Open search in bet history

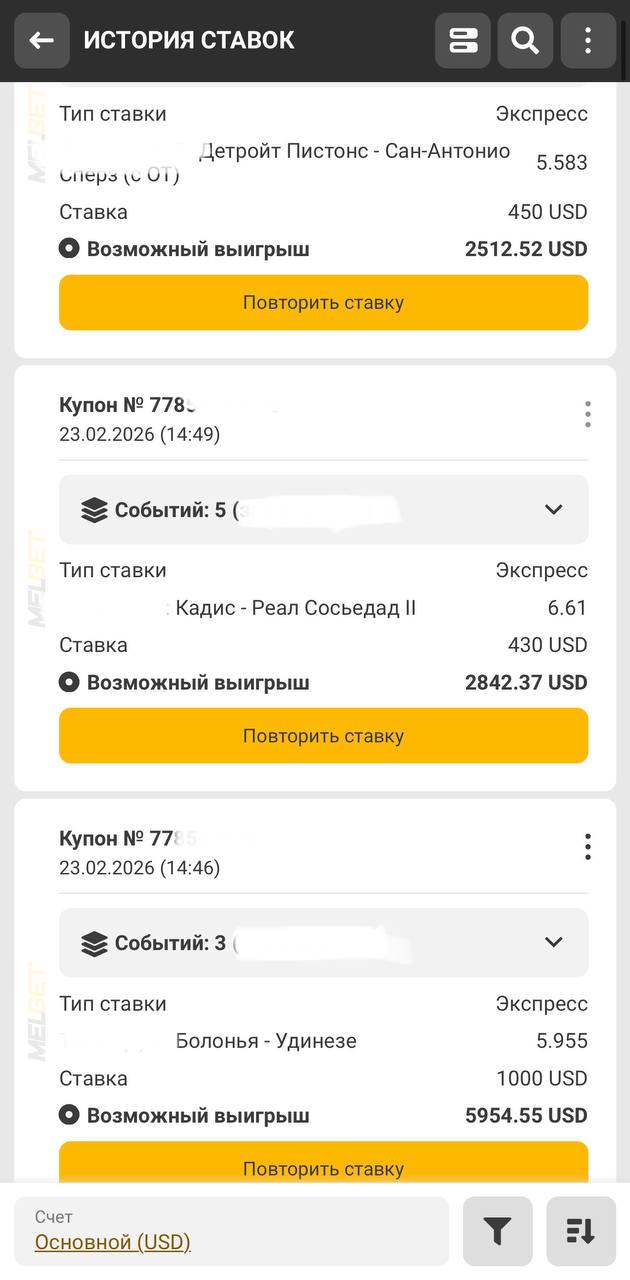[x=525, y=41]
